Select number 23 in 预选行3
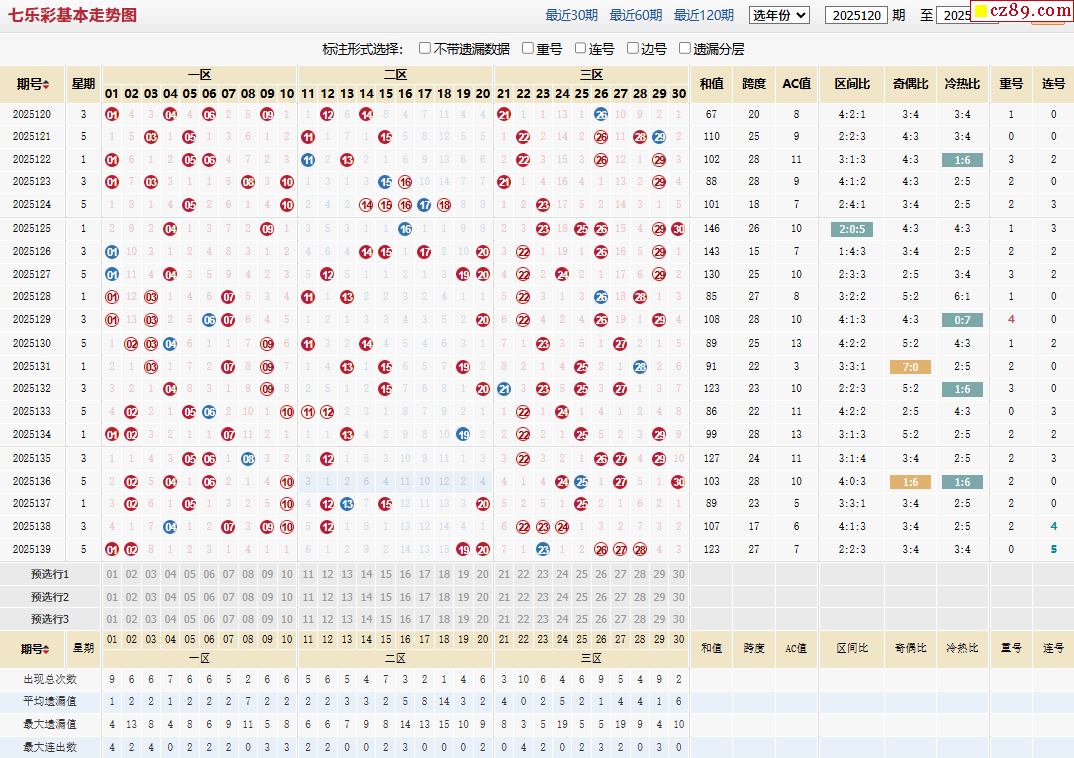The height and width of the screenshot is (758, 1074). (542, 619)
